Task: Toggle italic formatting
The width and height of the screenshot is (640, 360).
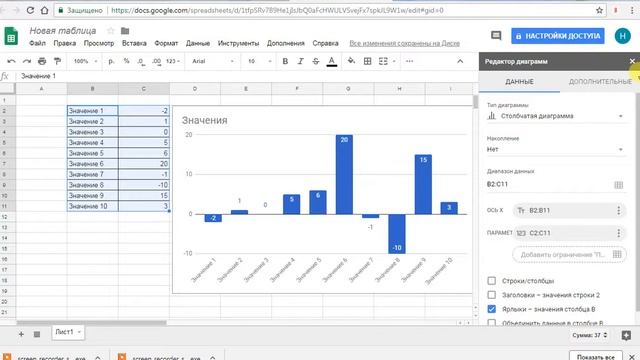Action: [x=300, y=61]
